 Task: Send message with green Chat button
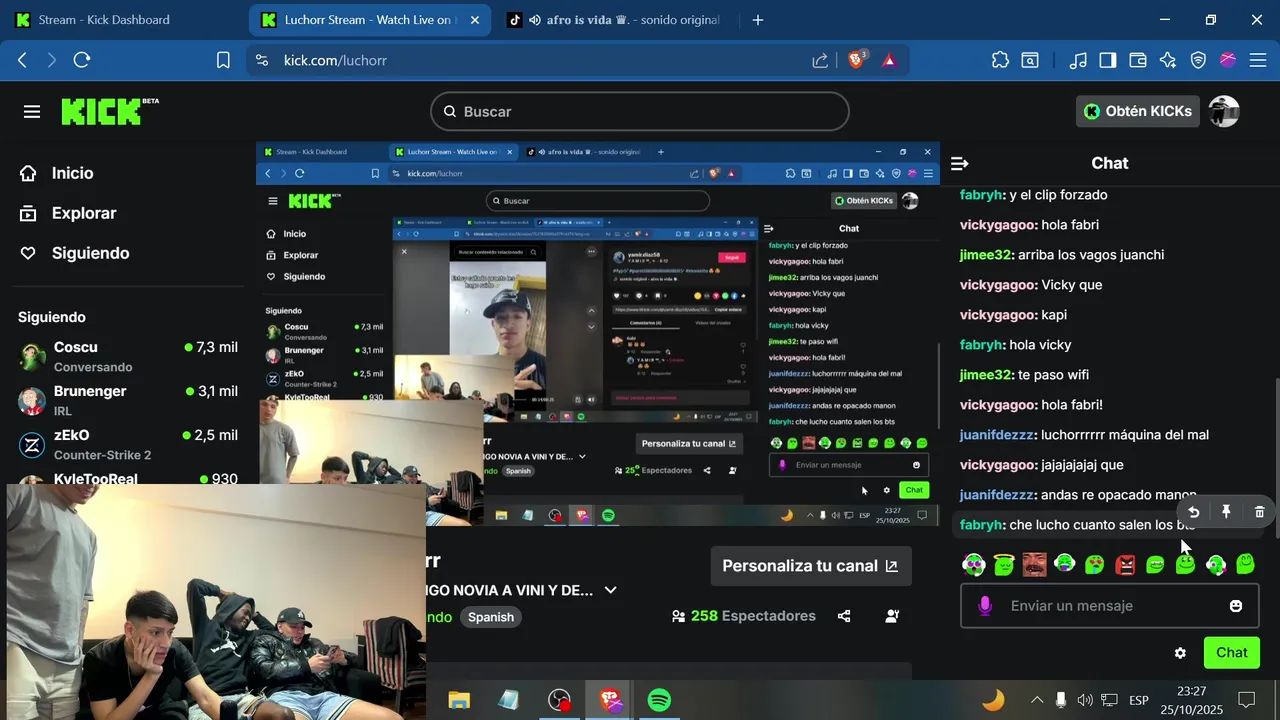pos(1231,653)
